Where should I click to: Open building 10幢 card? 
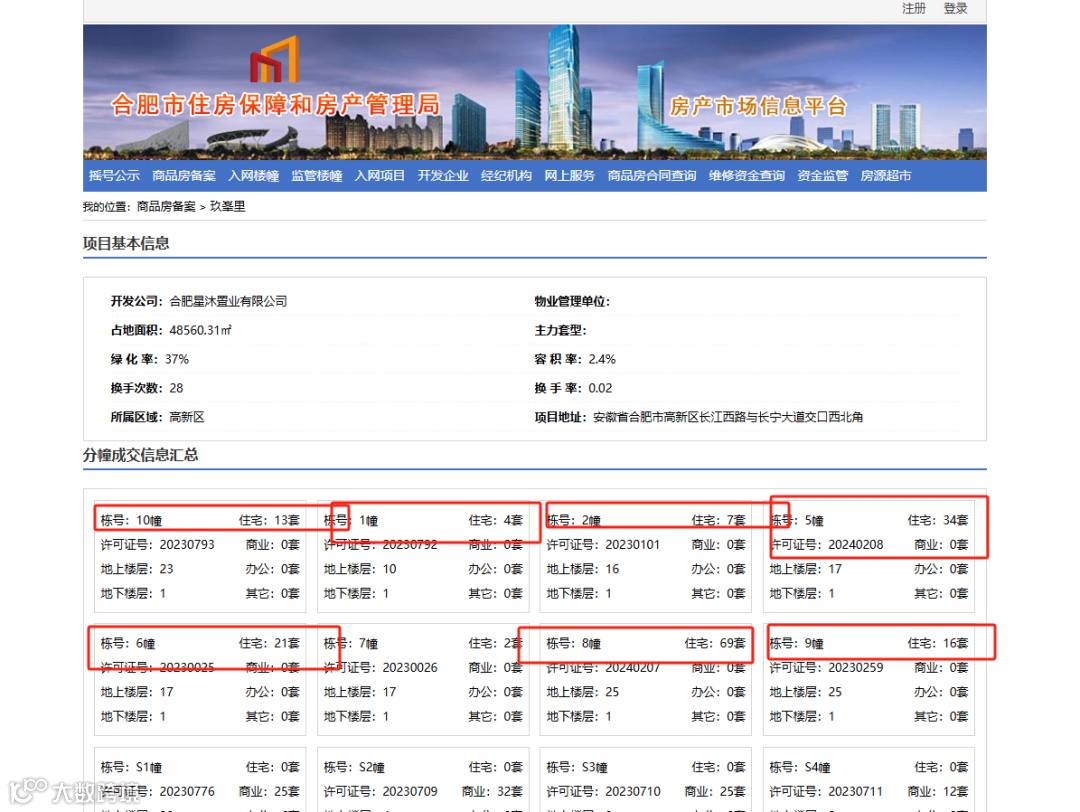click(x=200, y=556)
